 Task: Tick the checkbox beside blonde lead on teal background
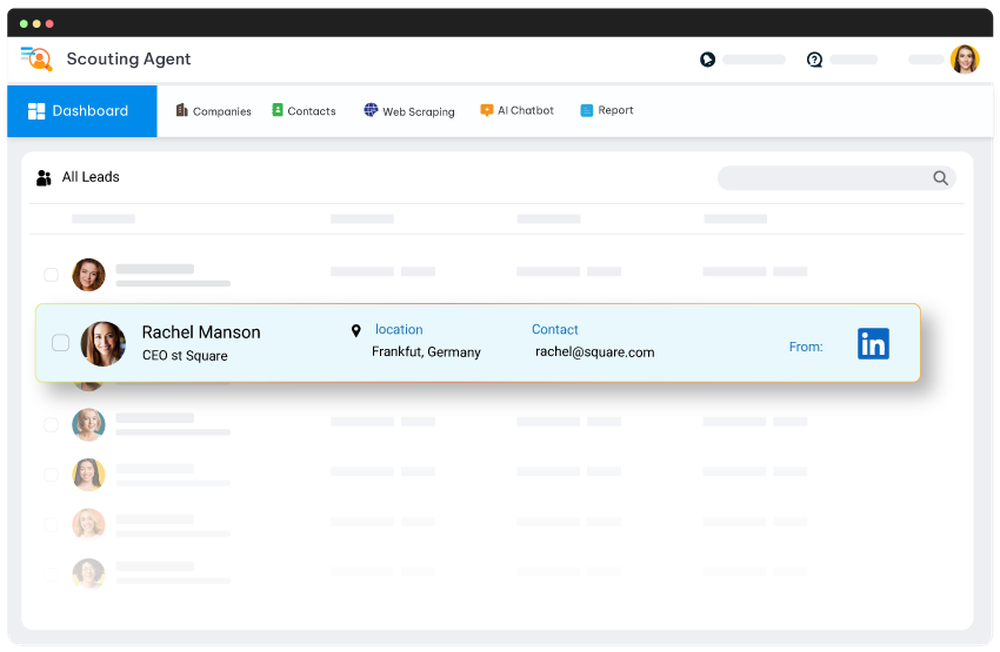[x=51, y=425]
